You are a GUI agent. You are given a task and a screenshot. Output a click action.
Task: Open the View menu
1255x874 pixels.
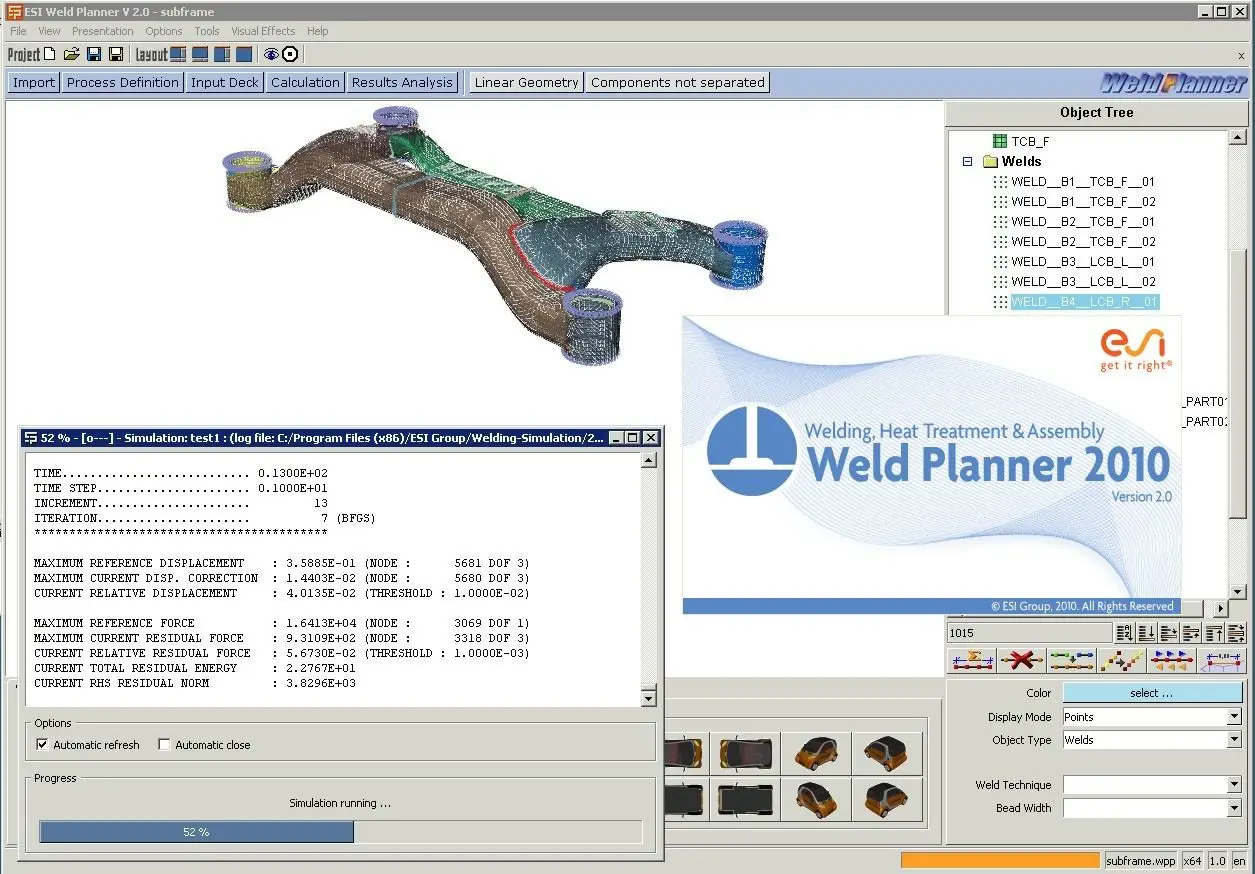[x=49, y=31]
